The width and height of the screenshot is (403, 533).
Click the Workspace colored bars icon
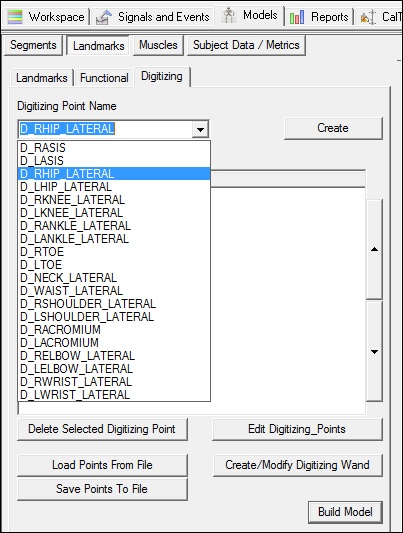(15, 17)
